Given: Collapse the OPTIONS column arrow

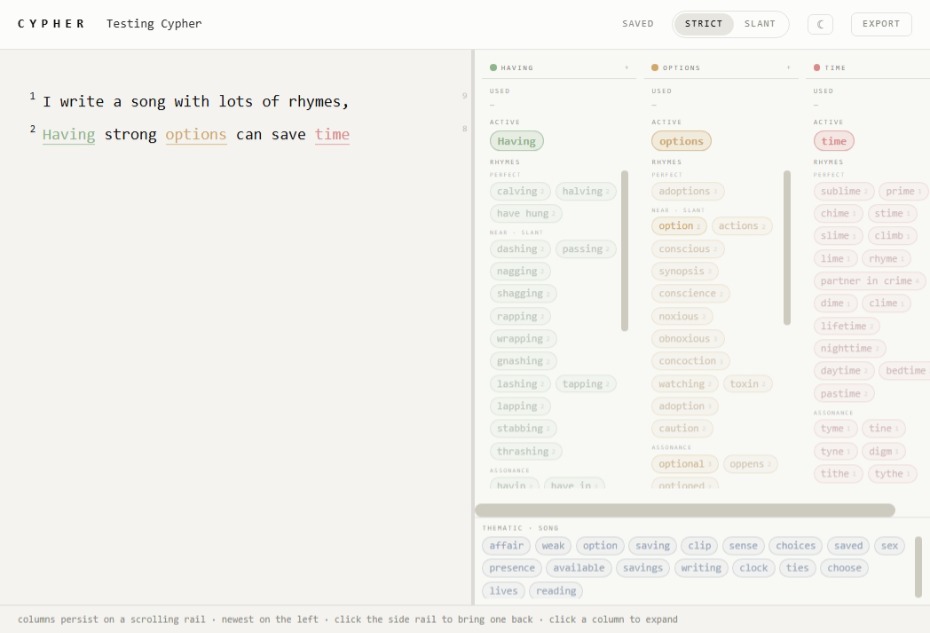Looking at the screenshot, I should pyautogui.click(x=788, y=68).
